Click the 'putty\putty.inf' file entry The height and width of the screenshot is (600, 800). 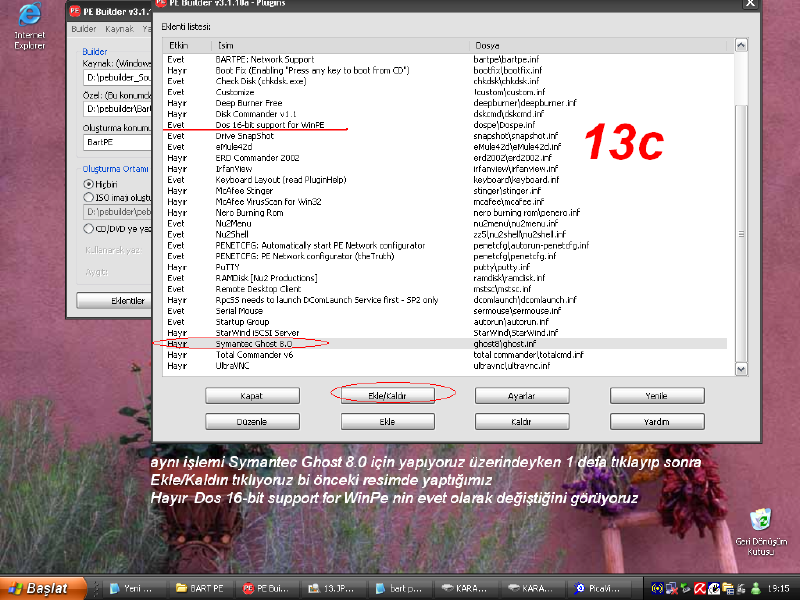[x=502, y=267]
